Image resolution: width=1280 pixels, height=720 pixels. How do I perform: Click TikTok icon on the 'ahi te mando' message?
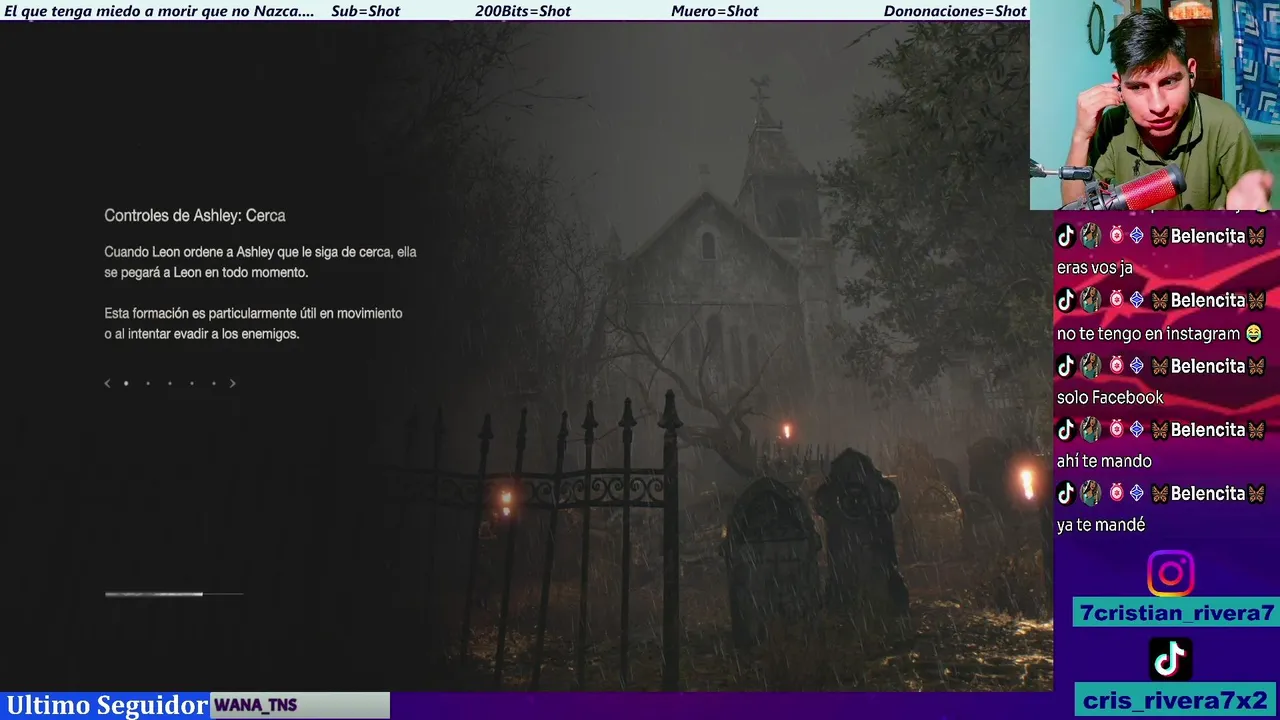(x=1066, y=430)
